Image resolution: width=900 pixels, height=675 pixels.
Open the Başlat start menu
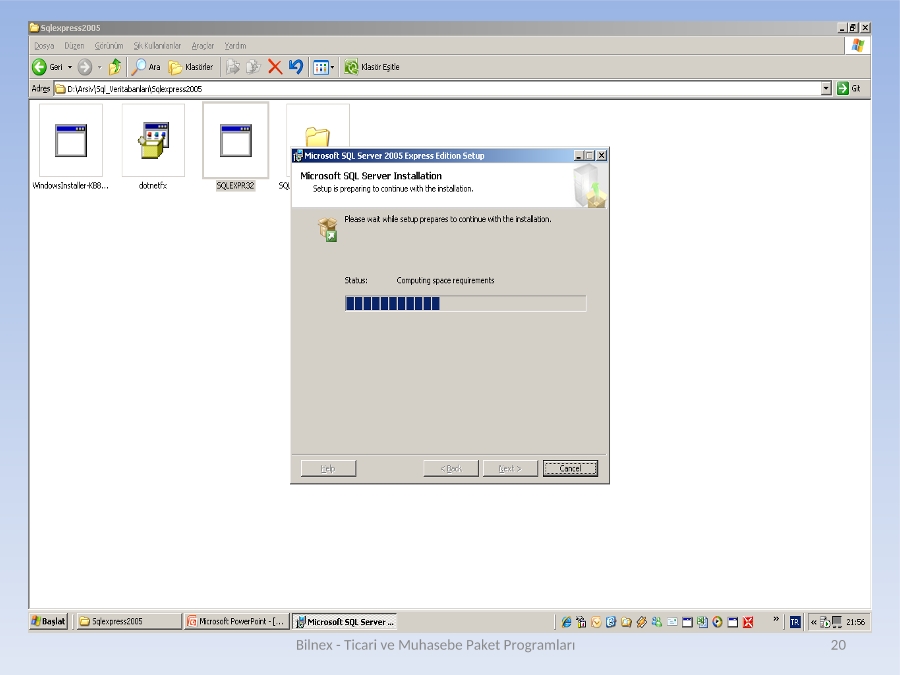click(49, 621)
